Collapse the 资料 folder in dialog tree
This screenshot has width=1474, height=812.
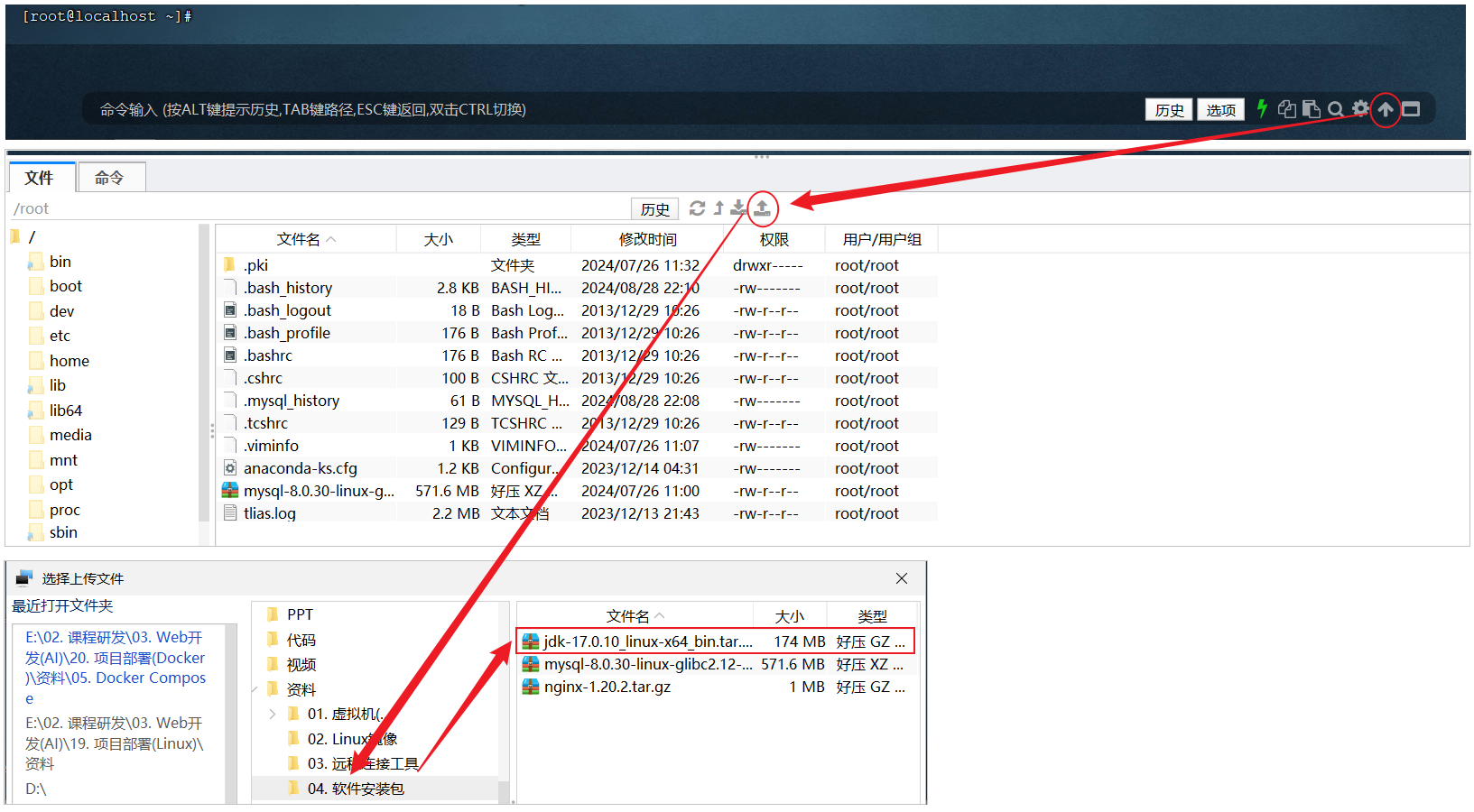click(x=255, y=689)
